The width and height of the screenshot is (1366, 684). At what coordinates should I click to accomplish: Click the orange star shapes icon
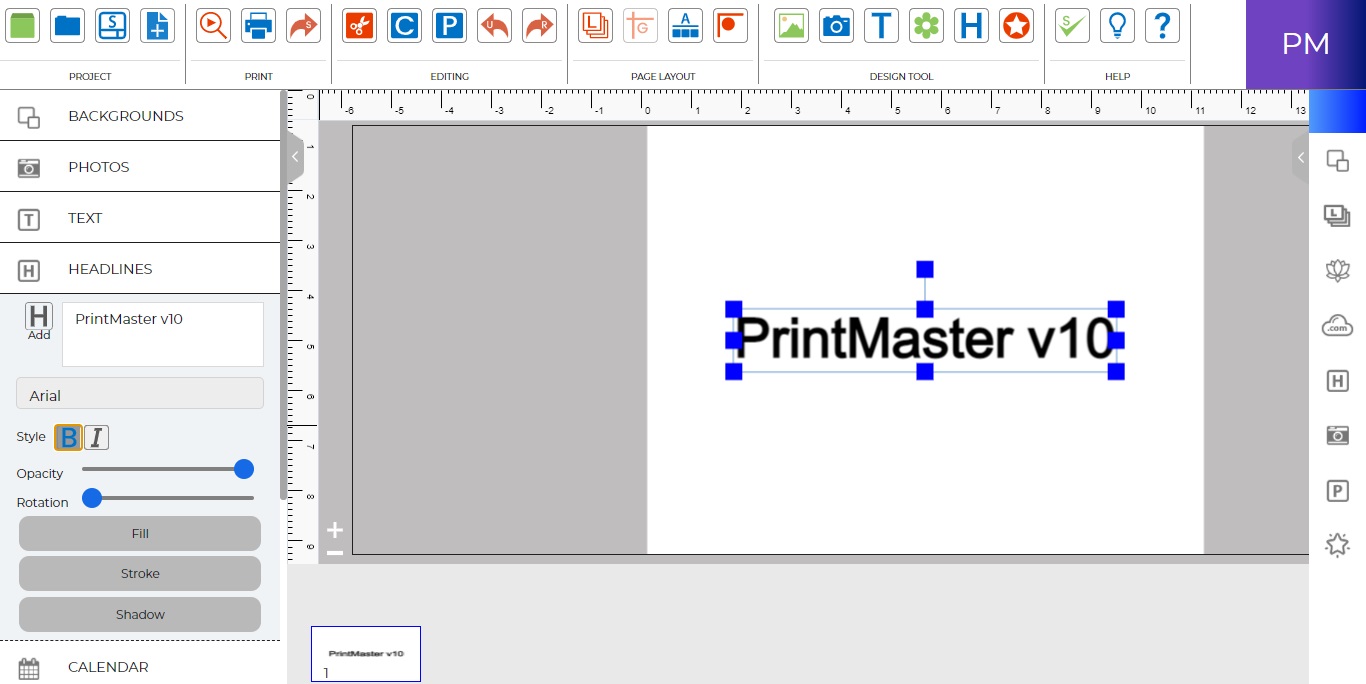pyautogui.click(x=1016, y=25)
